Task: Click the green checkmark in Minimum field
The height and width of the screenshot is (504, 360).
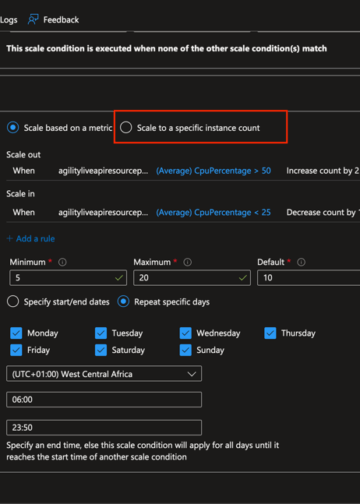Action: coord(119,278)
